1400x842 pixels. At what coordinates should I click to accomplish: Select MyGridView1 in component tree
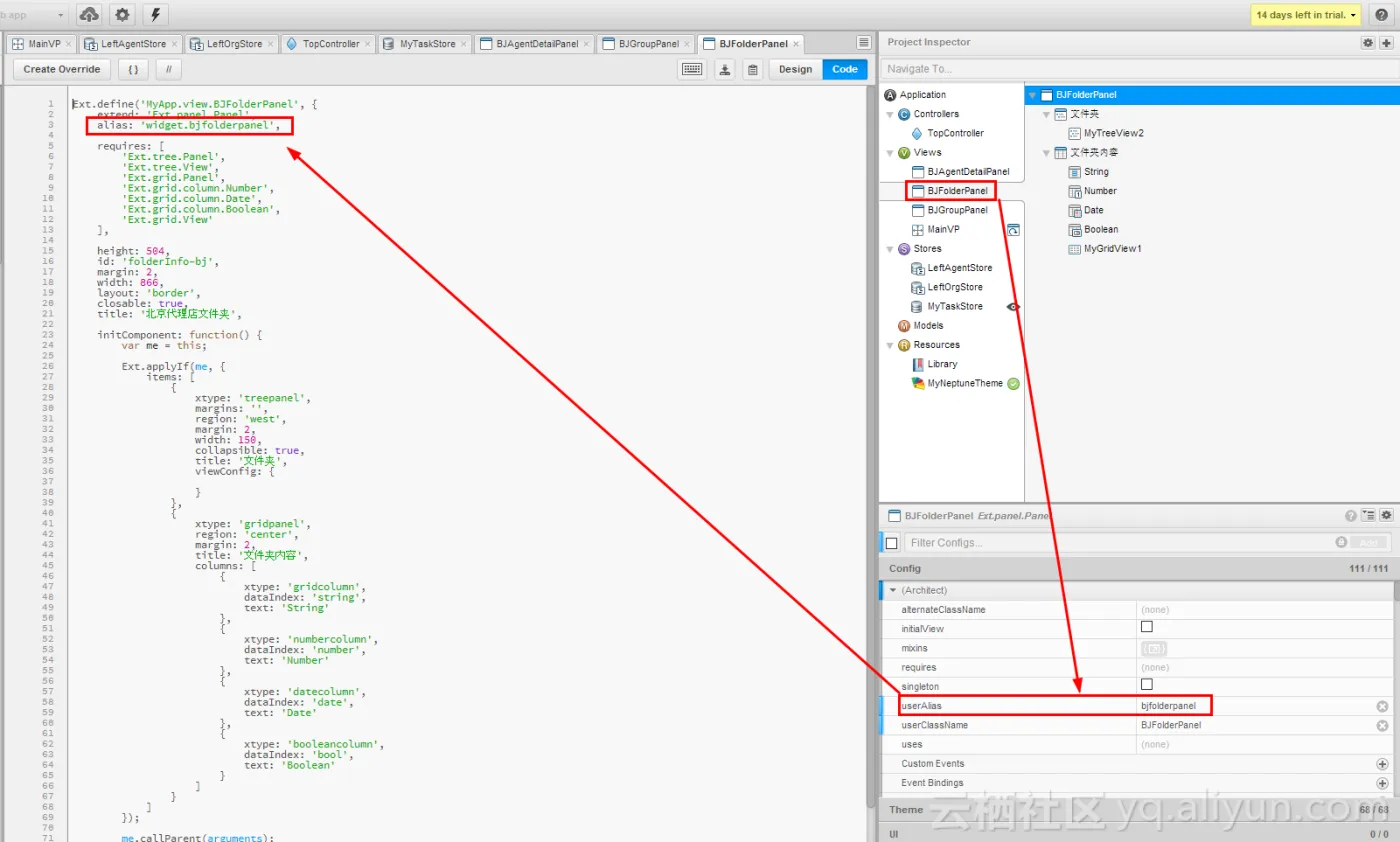(1112, 248)
